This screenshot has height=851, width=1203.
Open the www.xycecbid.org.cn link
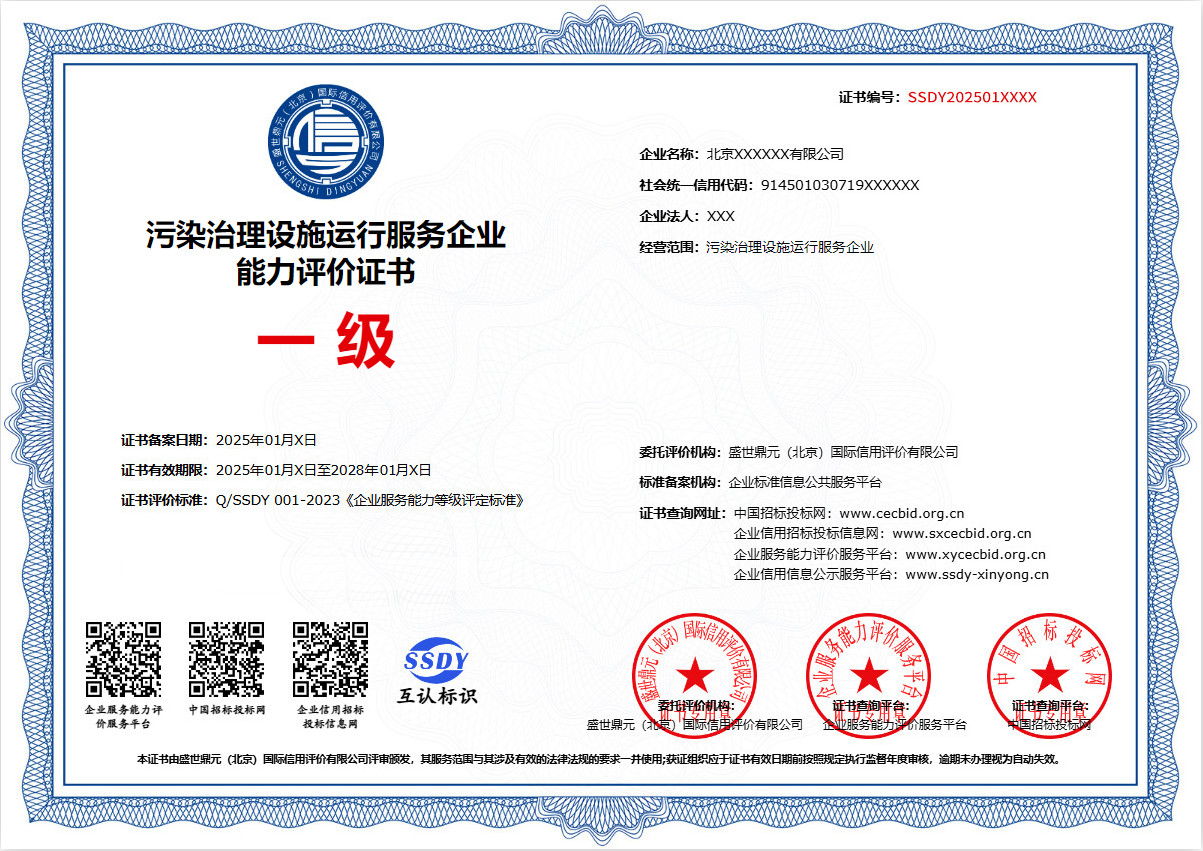(x=976, y=554)
